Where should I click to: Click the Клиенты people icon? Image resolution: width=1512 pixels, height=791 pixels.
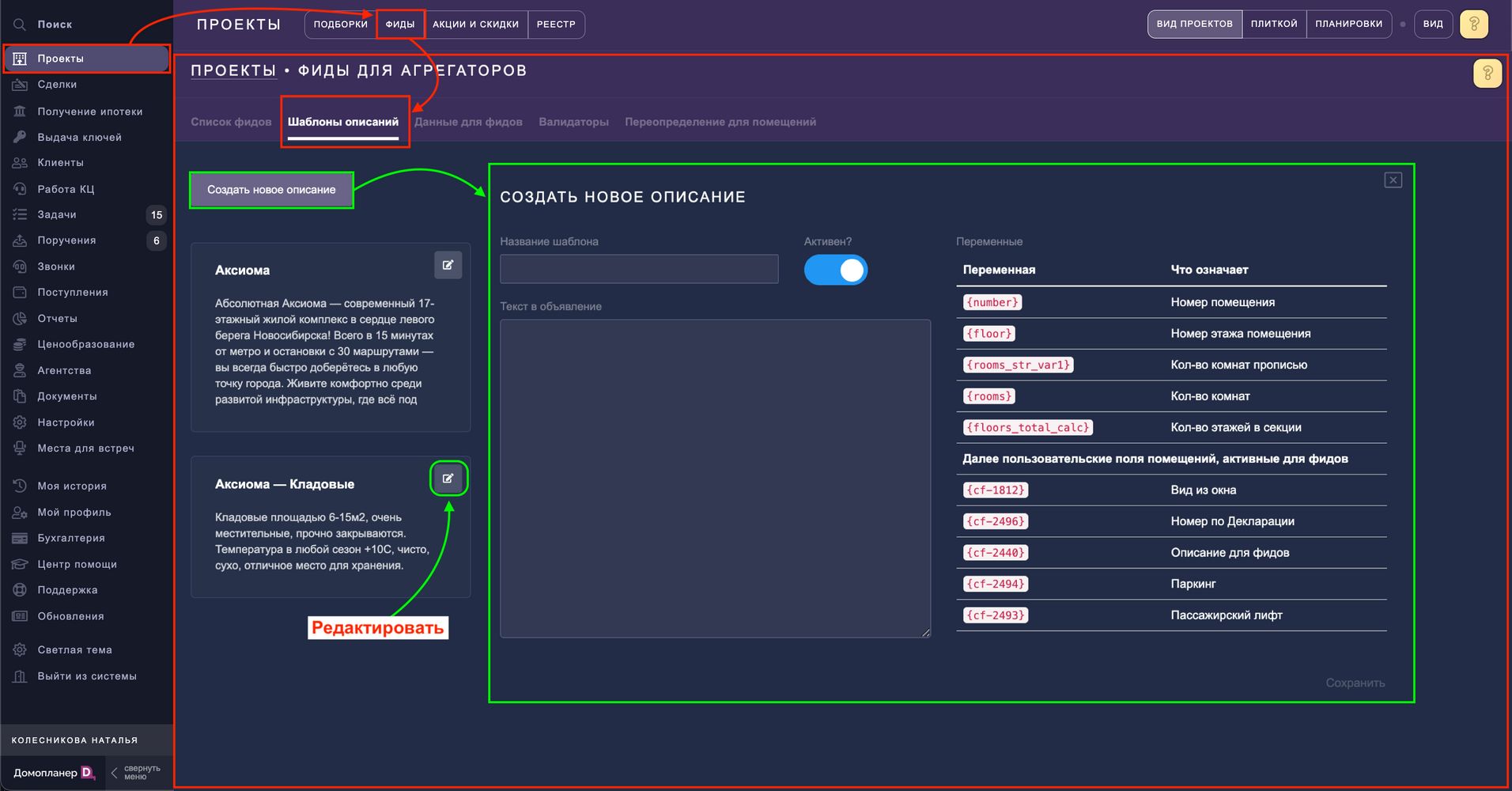tap(20, 163)
